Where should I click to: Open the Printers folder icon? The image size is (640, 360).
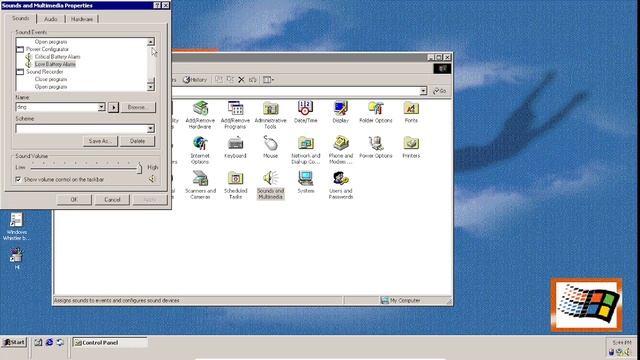click(411, 147)
